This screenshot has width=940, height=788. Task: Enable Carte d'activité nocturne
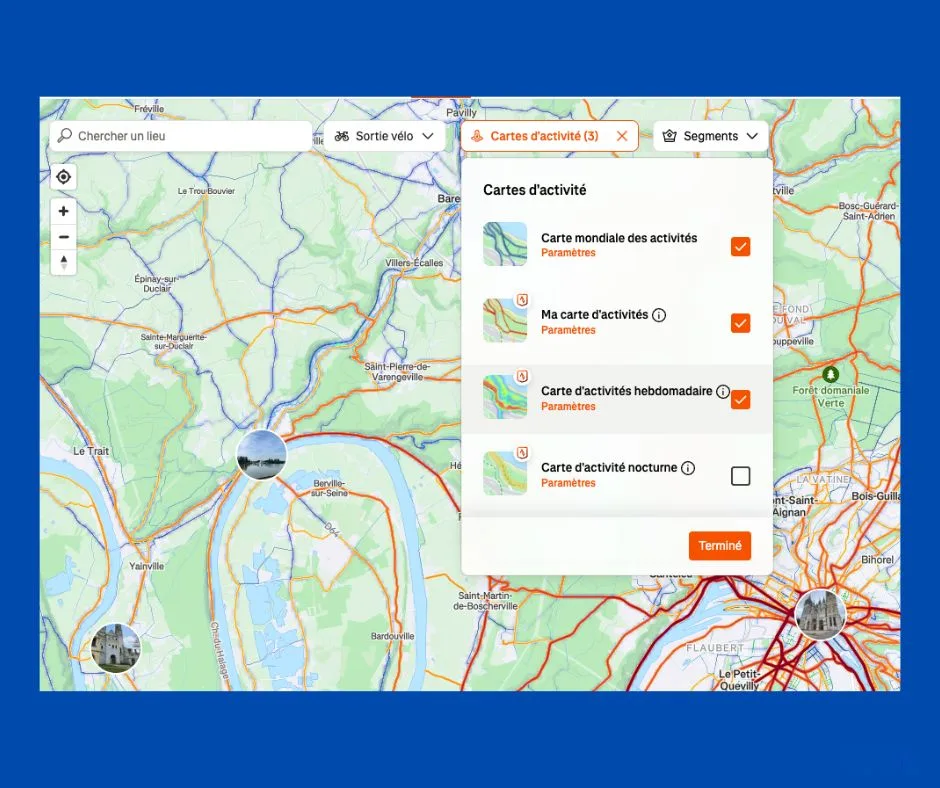coord(741,476)
